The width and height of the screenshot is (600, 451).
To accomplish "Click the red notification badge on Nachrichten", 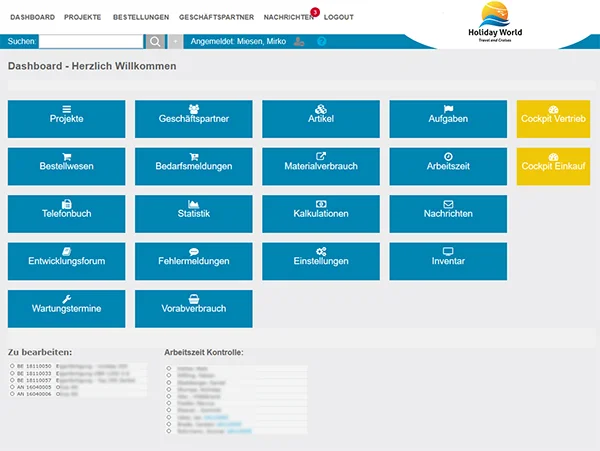I will tap(315, 12).
